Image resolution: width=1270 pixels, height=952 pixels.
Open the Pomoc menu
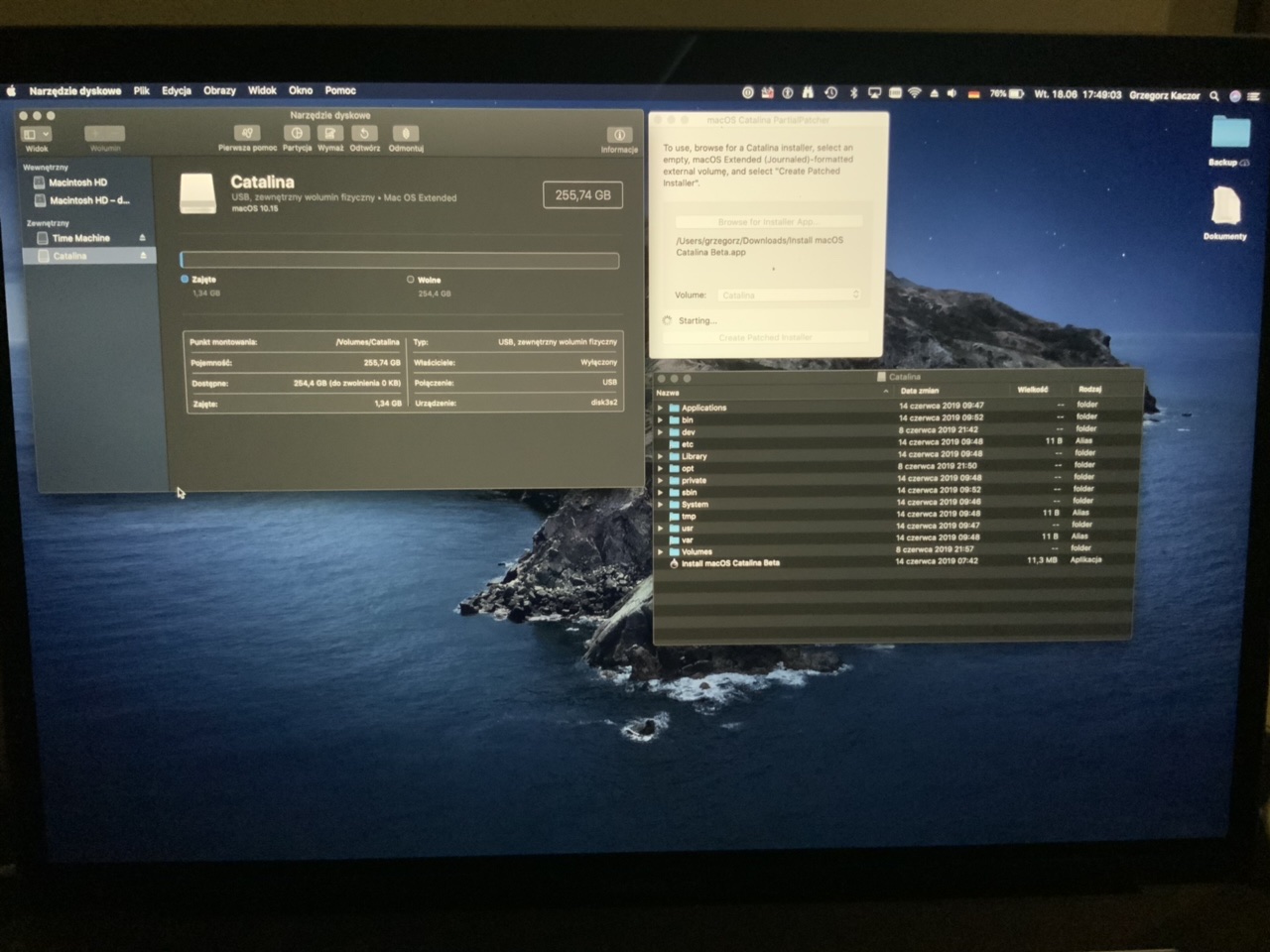340,90
